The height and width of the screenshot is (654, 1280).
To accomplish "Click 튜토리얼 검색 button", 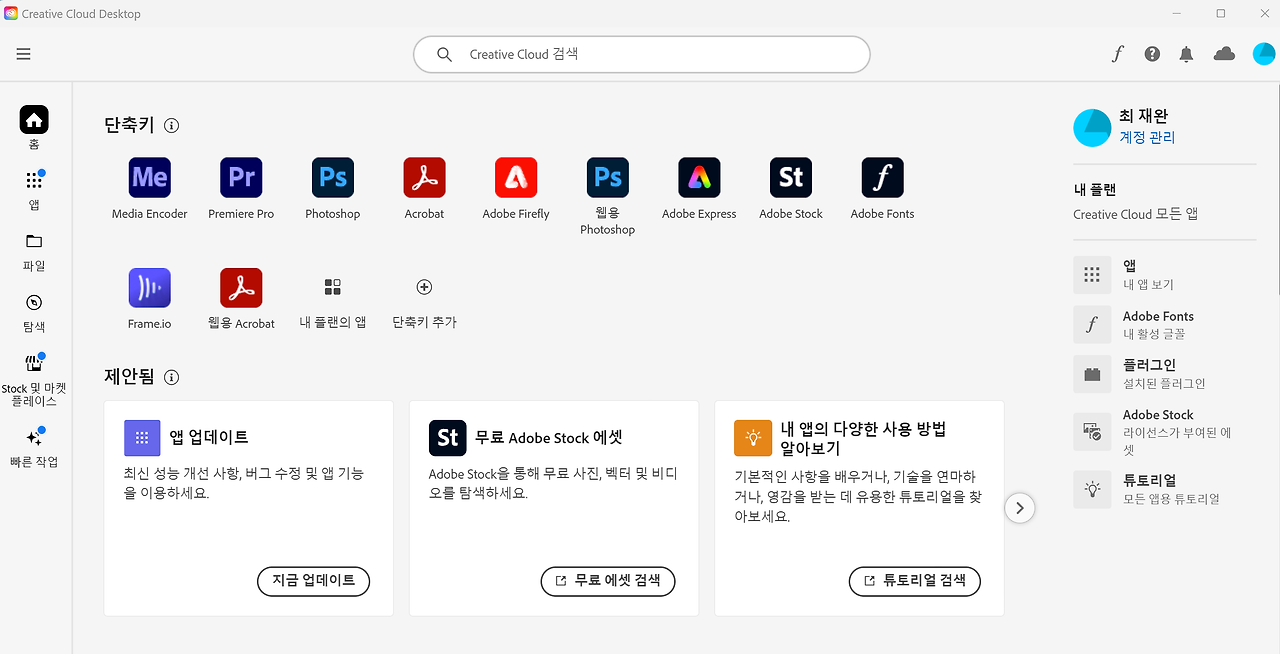I will pyautogui.click(x=915, y=581).
